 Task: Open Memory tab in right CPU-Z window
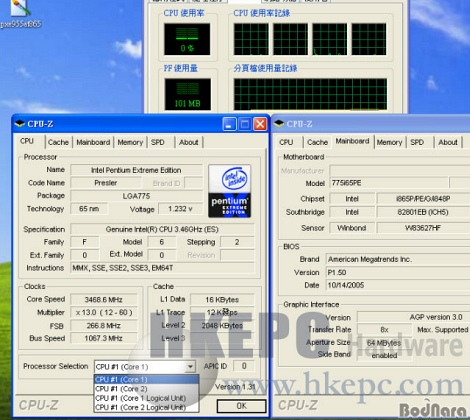point(389,142)
